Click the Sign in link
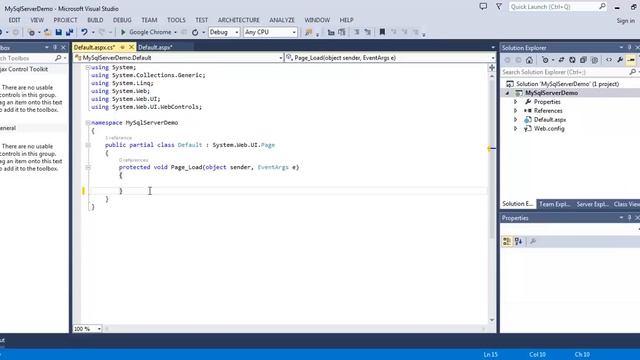 [625, 20]
